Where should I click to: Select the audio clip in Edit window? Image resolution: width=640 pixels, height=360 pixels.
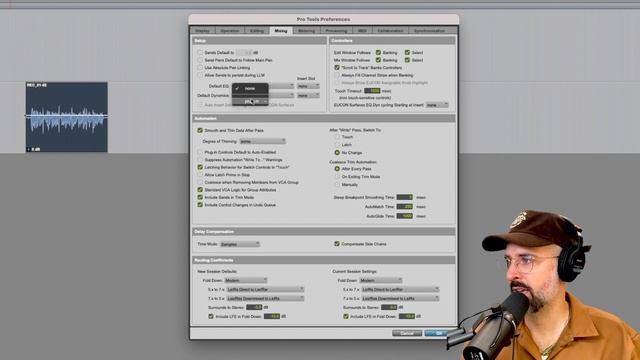coord(67,117)
